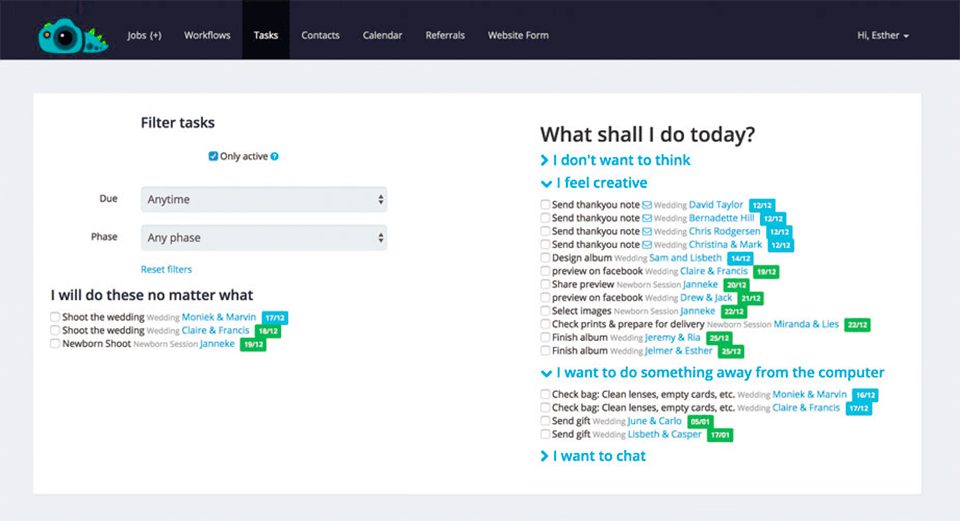960x521 pixels.
Task: Click envelope icon next to Bernadette Hill
Action: pos(647,218)
